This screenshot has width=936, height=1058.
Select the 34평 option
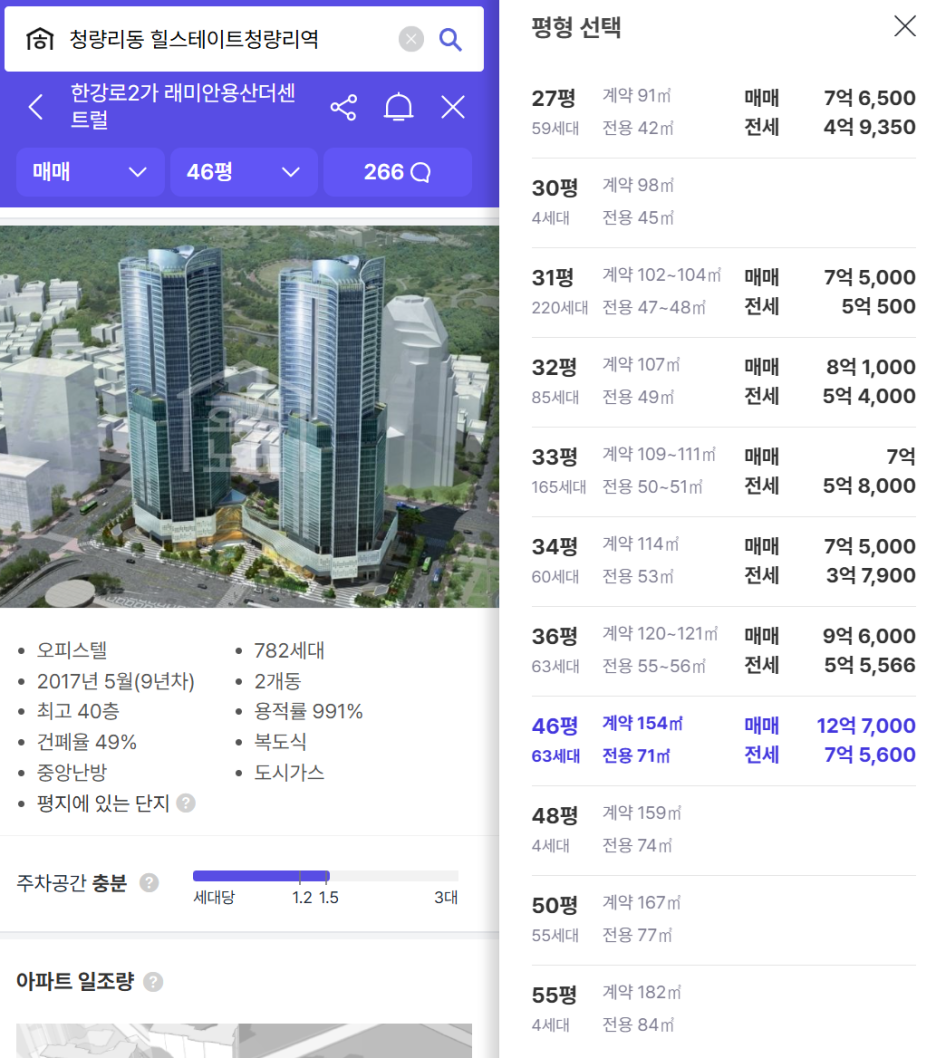723,561
